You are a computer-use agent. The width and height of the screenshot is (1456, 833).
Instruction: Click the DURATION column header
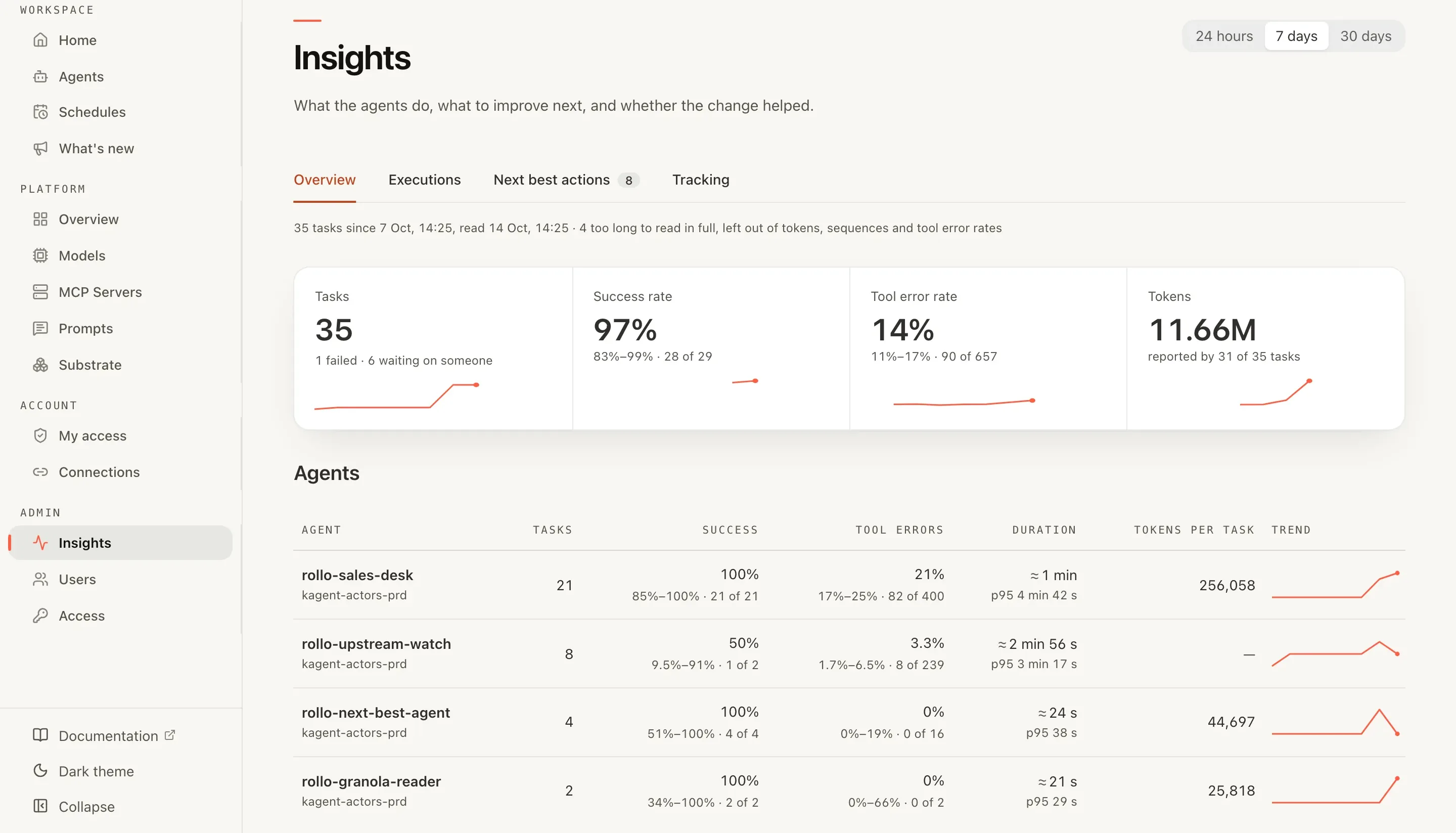pos(1043,530)
